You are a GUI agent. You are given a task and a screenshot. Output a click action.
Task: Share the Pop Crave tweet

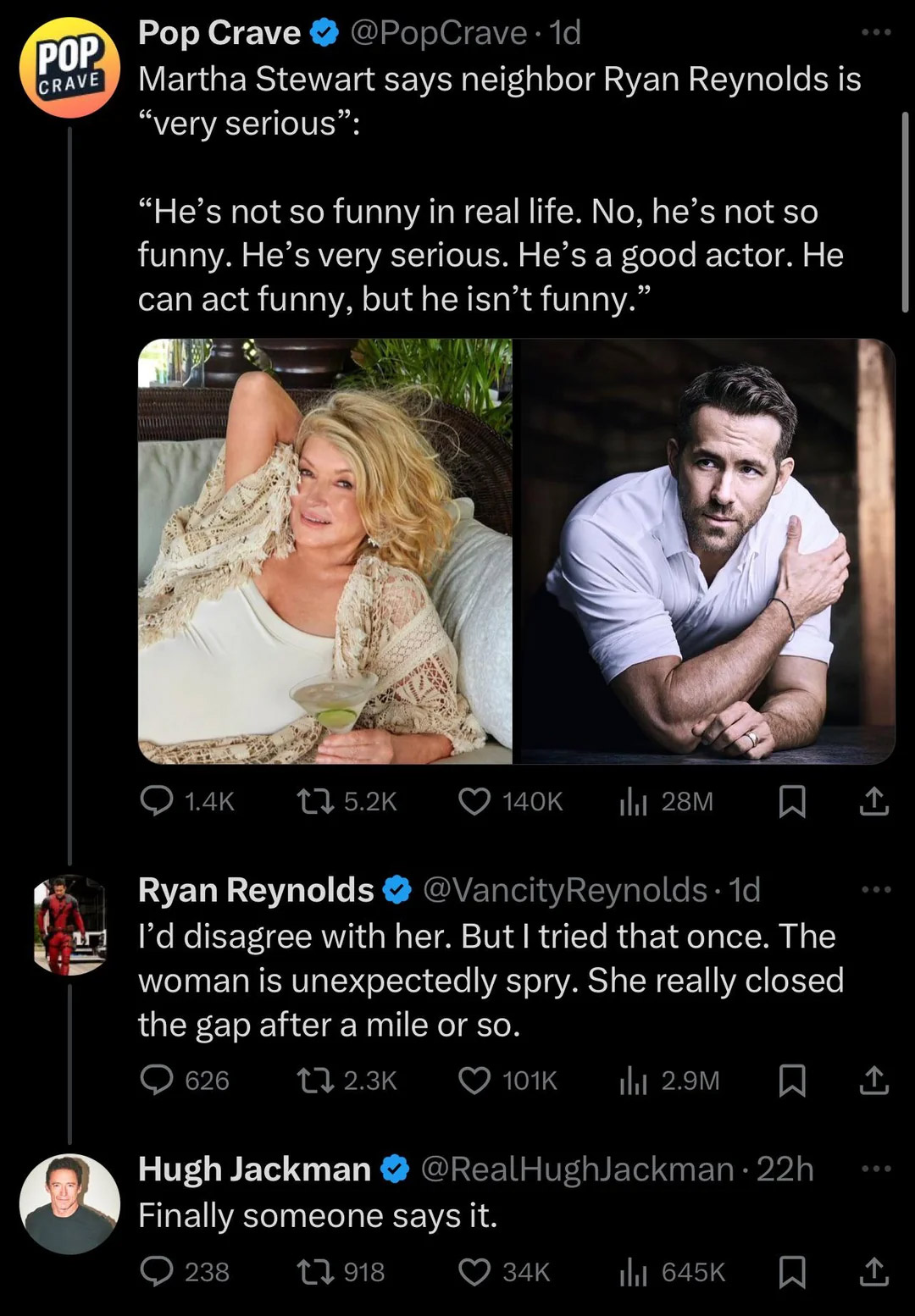pyautogui.click(x=873, y=800)
